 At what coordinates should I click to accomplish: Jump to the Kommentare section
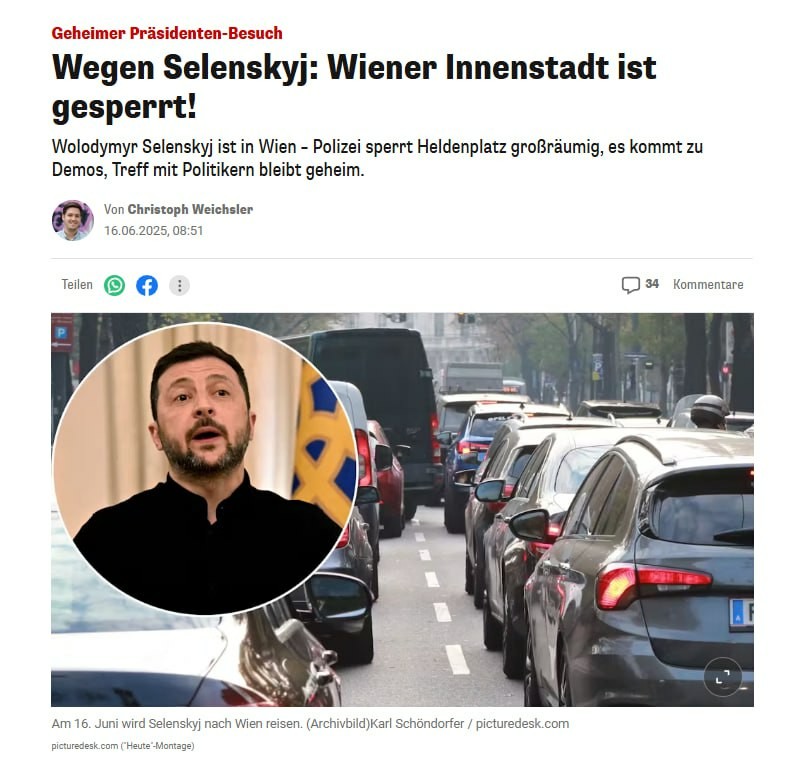click(708, 284)
